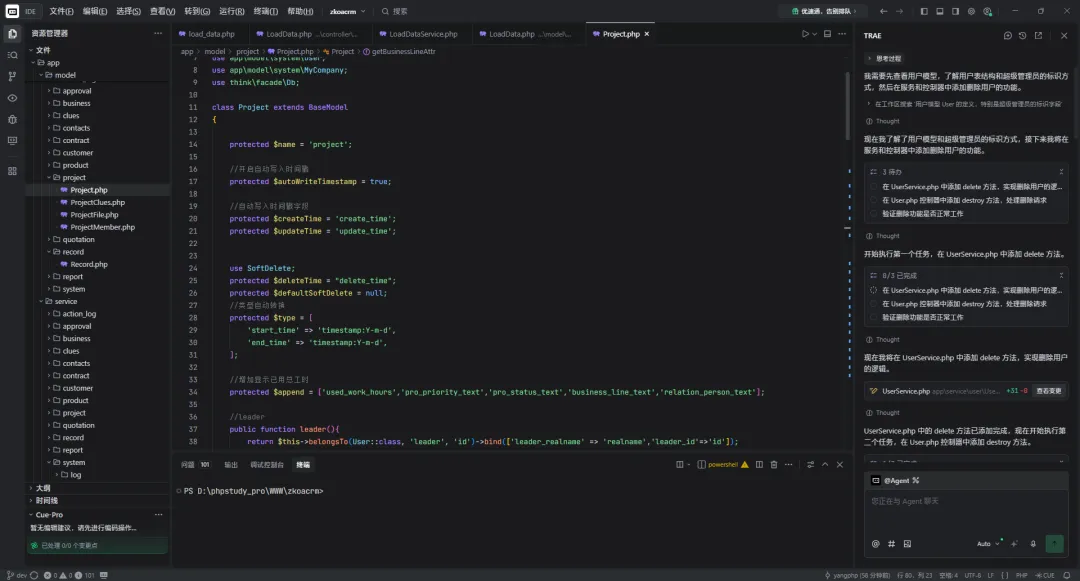Navigate back with the left arrow
1080x581 pixels.
[884, 12]
